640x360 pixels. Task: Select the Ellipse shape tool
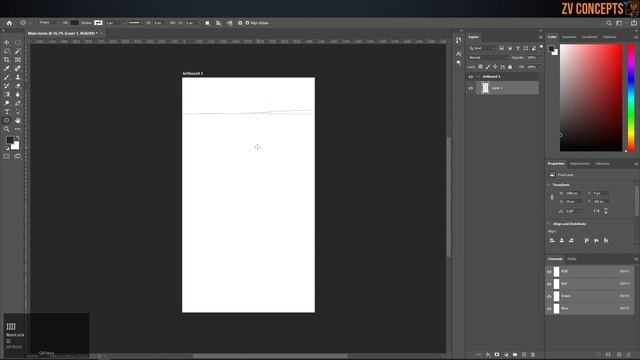7,120
